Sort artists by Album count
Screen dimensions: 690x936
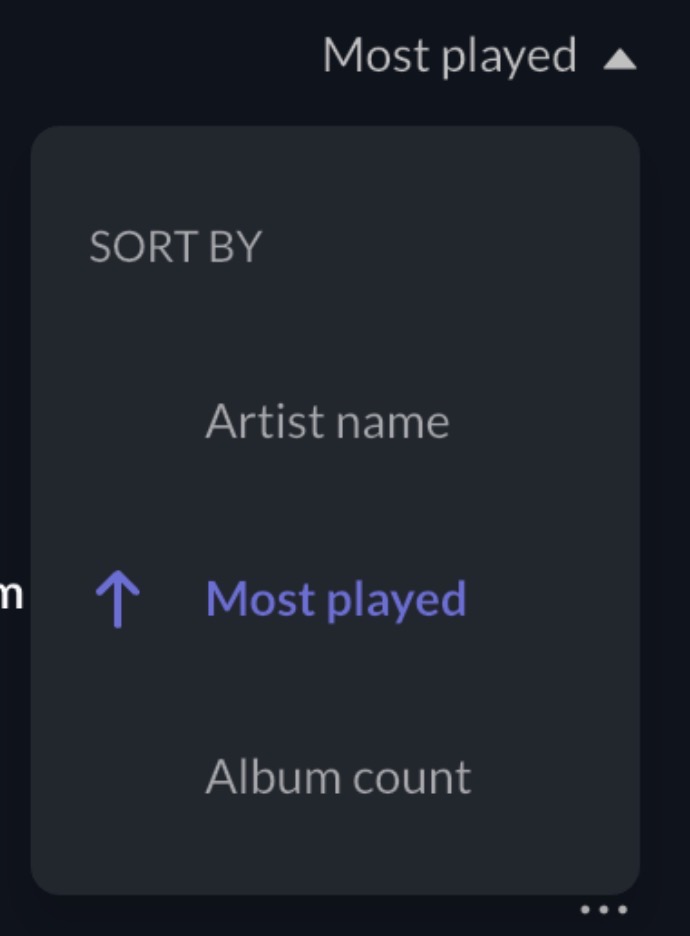(338, 777)
